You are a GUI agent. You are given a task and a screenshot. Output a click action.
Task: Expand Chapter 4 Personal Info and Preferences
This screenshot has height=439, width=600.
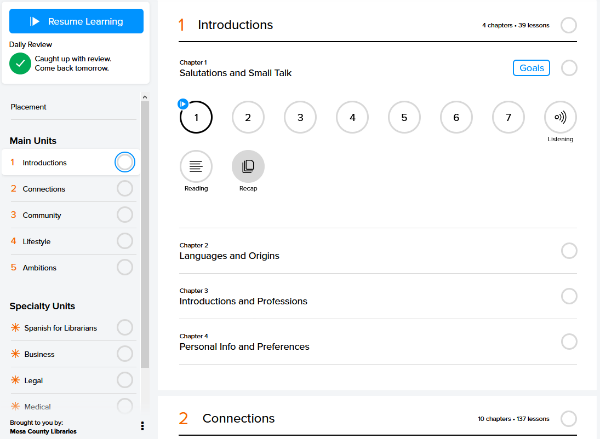tap(378, 342)
